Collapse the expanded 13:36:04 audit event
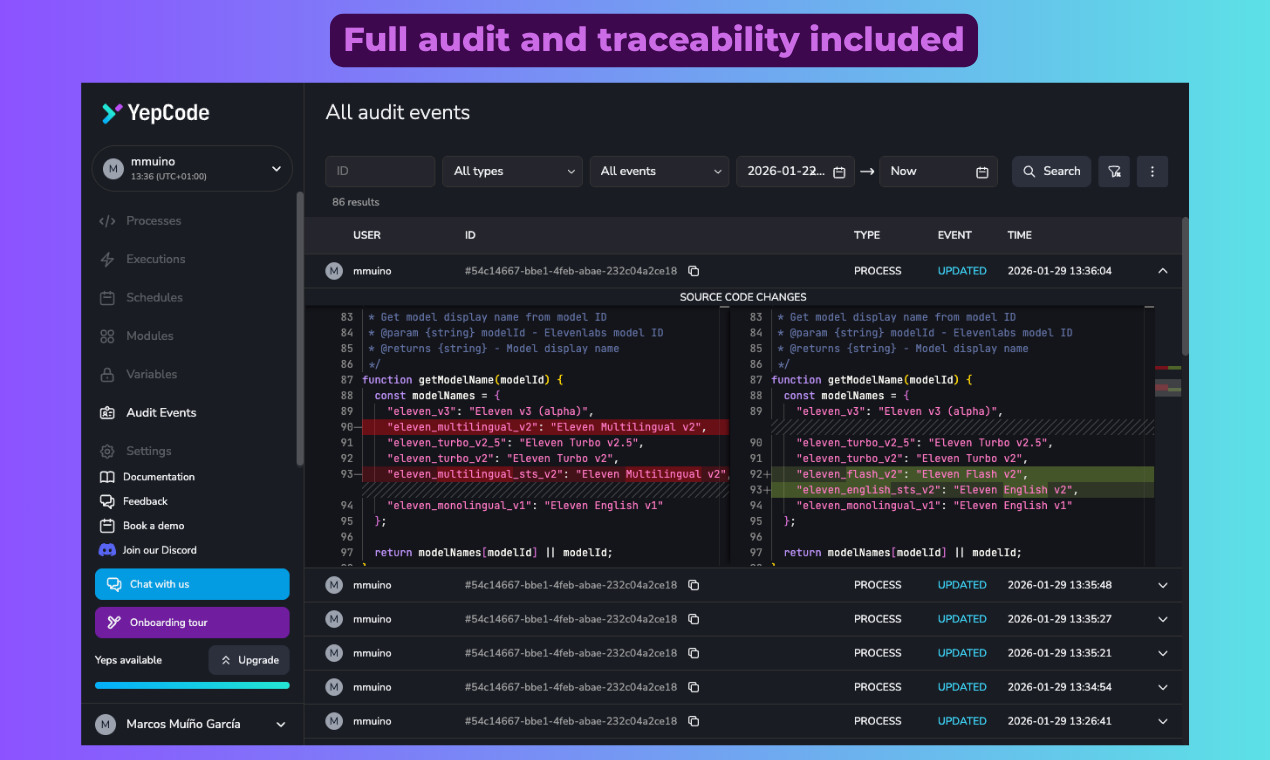 click(x=1162, y=270)
